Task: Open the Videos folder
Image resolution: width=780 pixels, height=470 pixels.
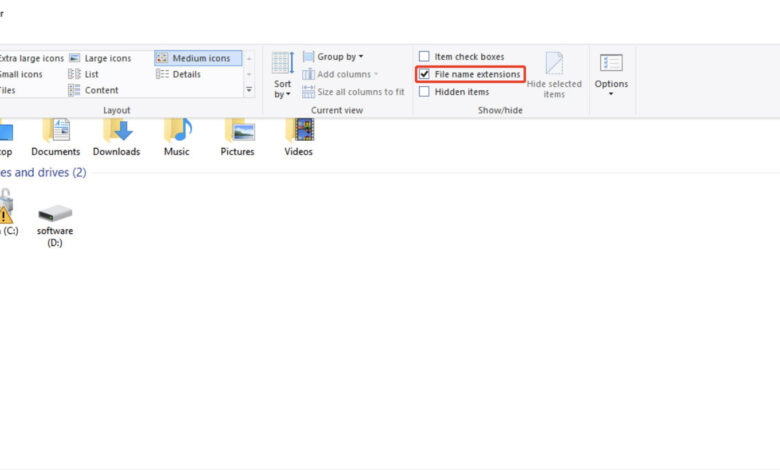Action: tap(298, 137)
